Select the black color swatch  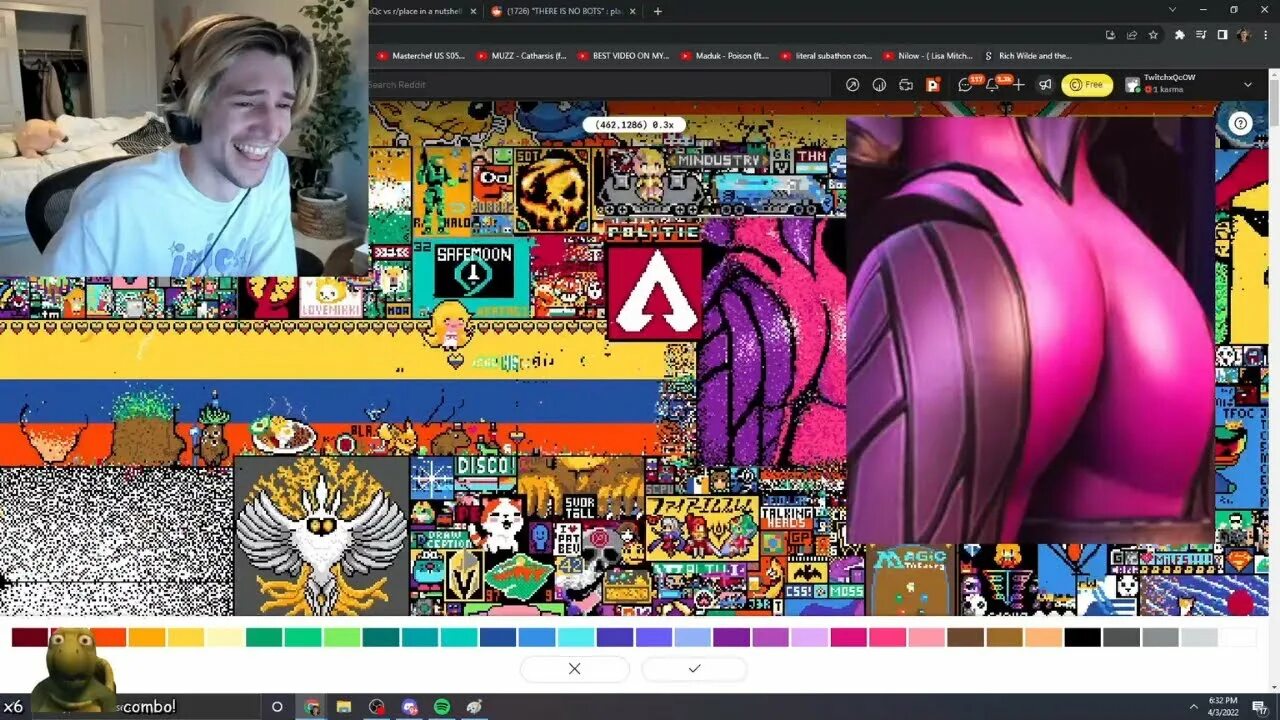tap(1082, 637)
